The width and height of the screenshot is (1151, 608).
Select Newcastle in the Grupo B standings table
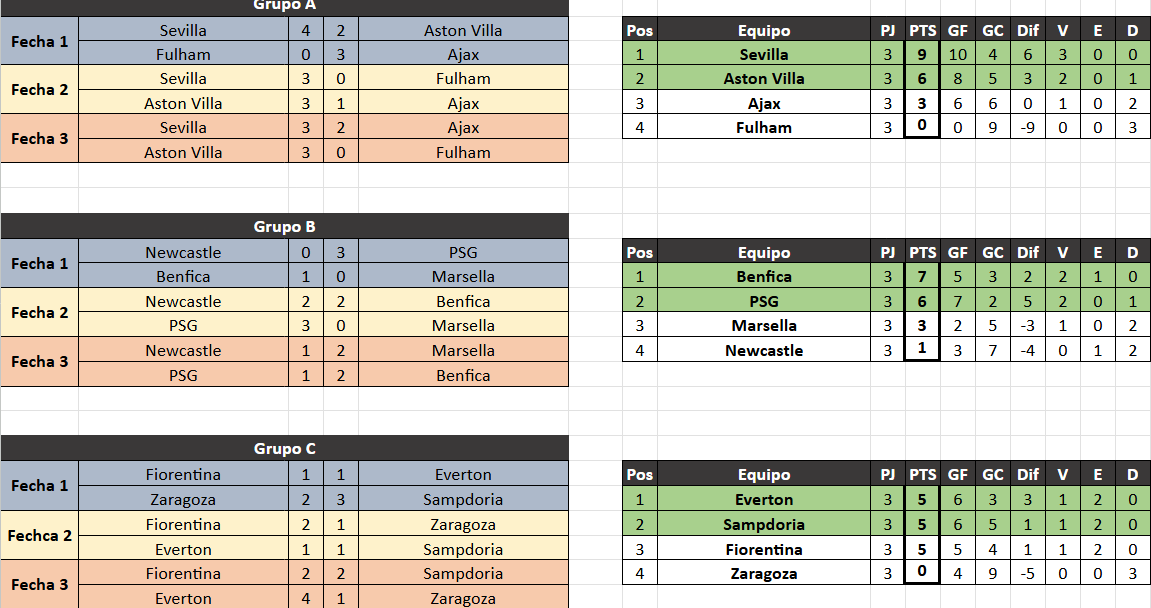tap(764, 350)
